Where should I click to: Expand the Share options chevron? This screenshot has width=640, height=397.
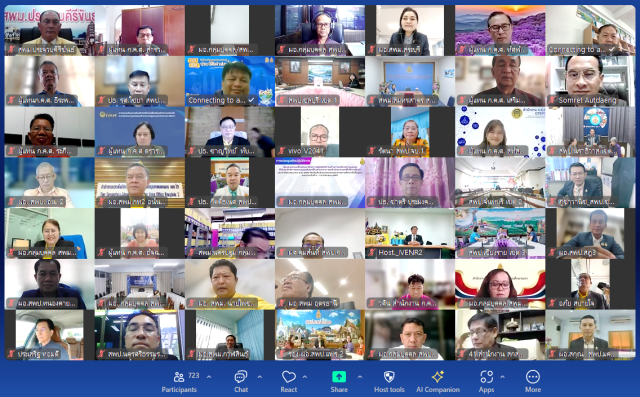[360, 377]
